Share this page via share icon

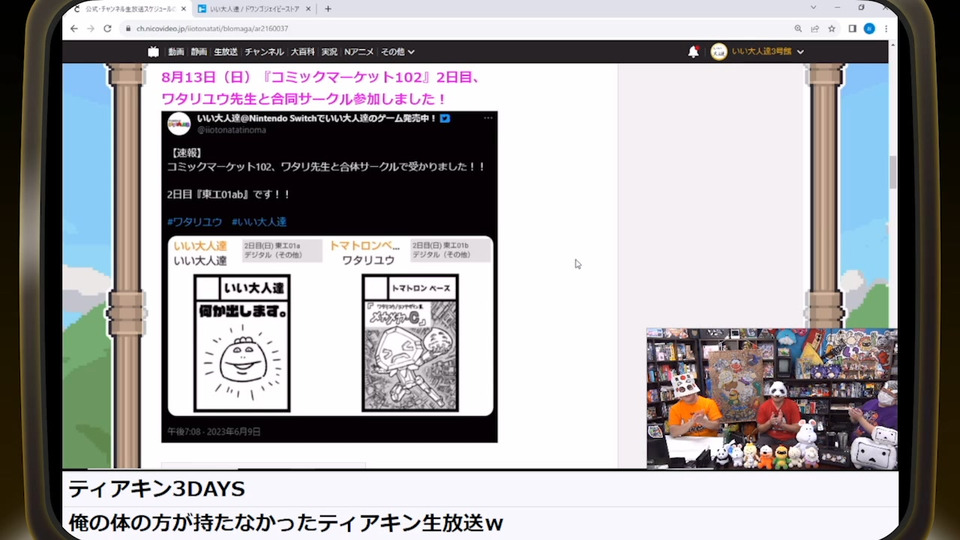coord(815,29)
